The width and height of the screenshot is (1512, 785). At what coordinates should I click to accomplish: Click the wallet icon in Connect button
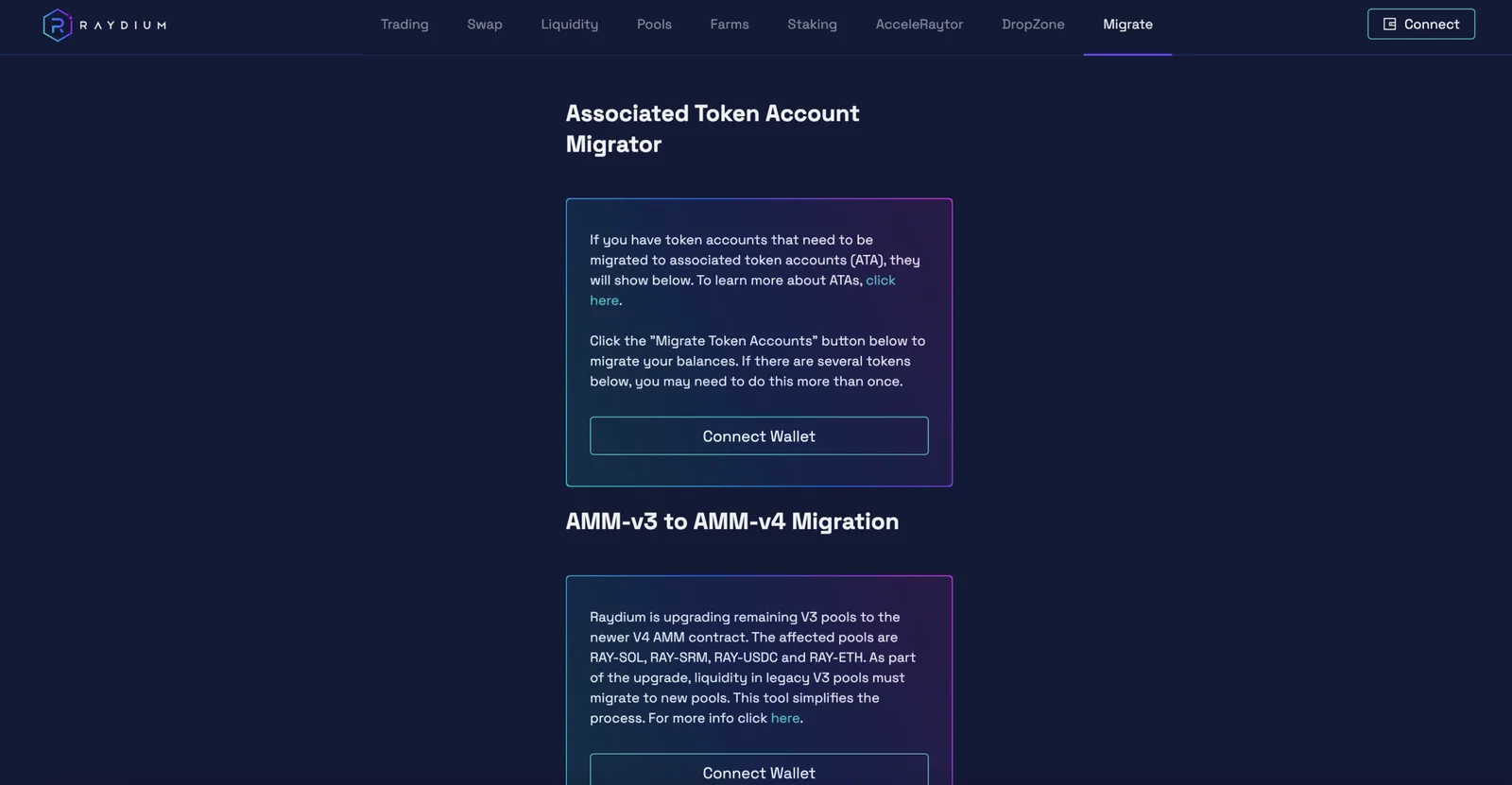click(1389, 25)
